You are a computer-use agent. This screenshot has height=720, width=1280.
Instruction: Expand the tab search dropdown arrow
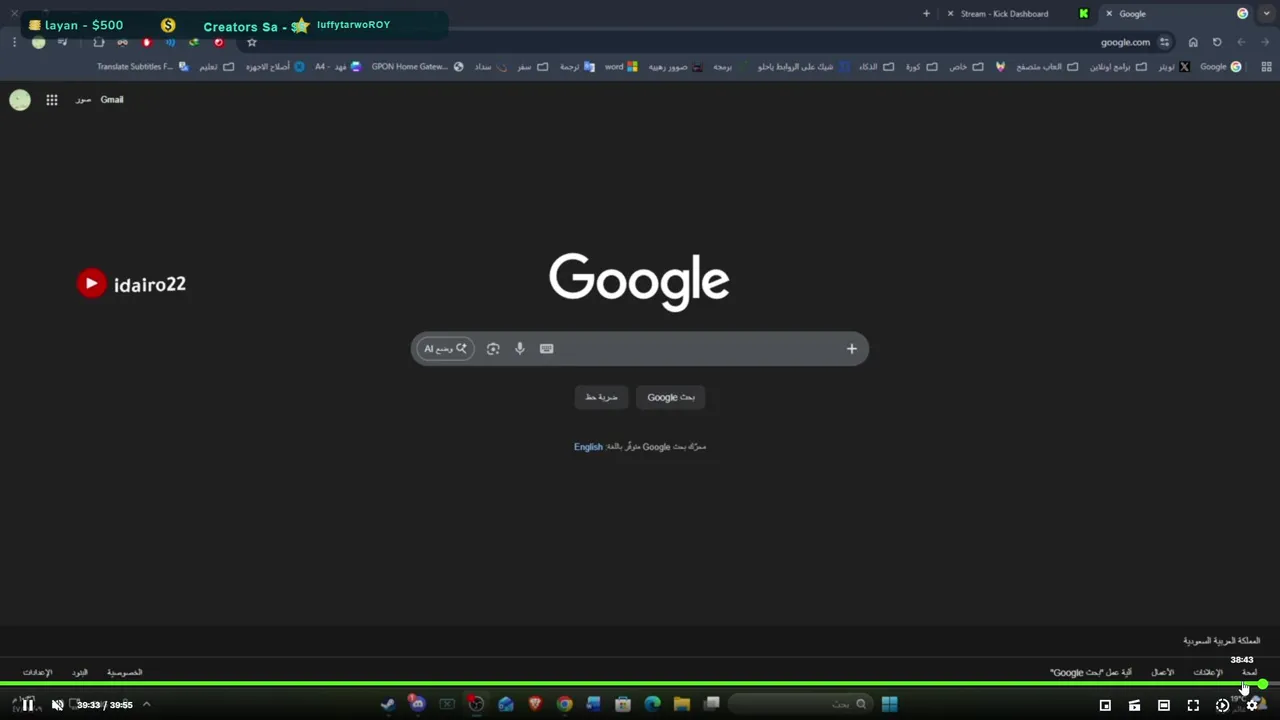click(1268, 14)
